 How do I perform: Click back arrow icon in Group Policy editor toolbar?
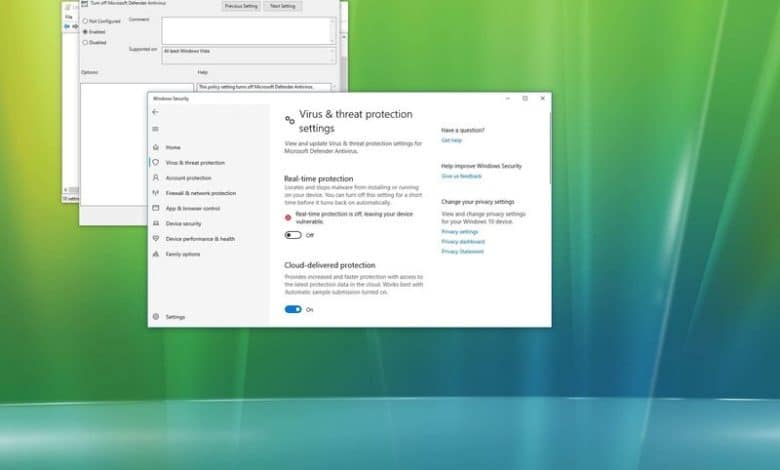(67, 26)
